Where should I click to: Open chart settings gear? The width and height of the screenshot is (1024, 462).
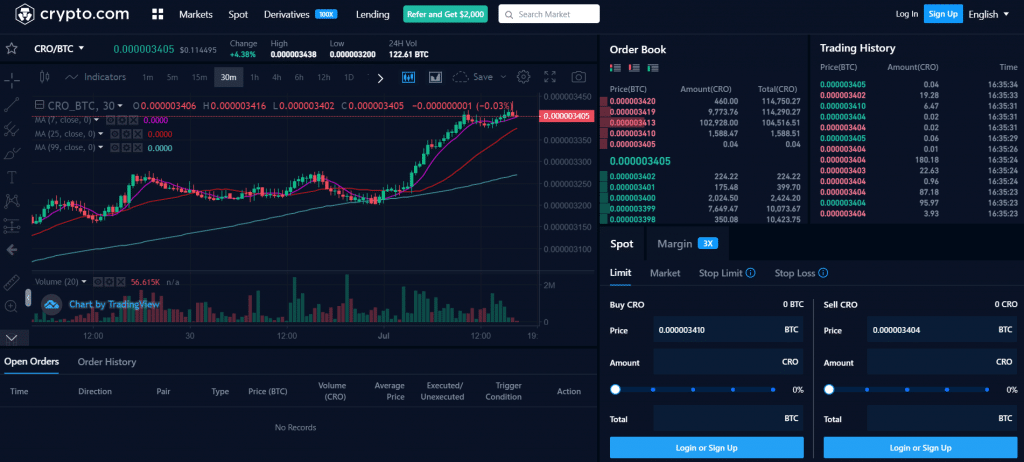523,77
